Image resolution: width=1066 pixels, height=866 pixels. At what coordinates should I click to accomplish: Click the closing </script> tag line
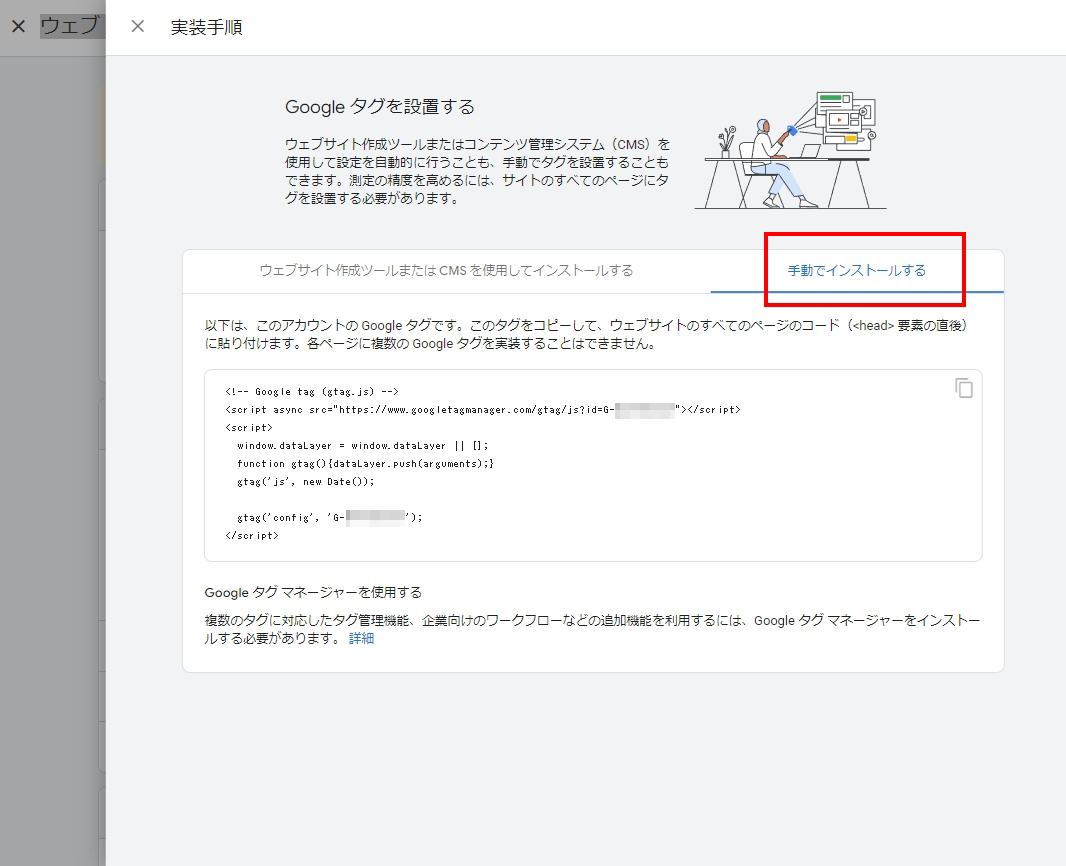252,536
